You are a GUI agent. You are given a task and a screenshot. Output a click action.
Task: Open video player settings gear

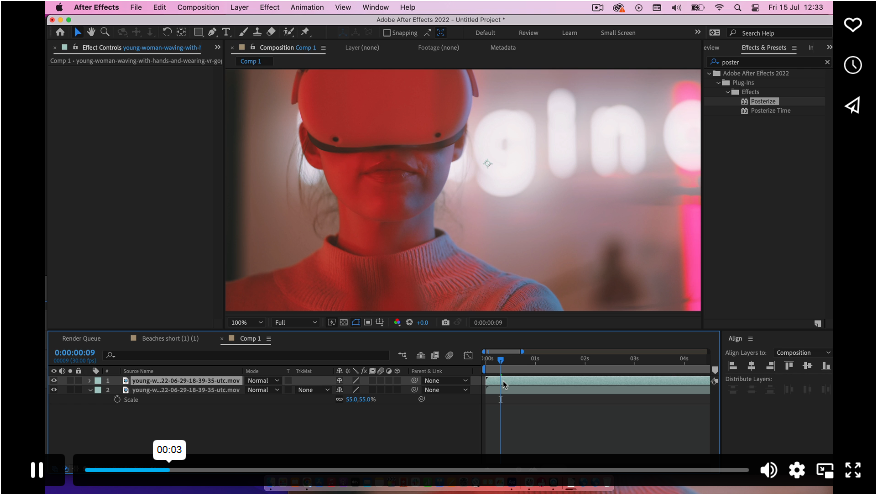tap(796, 470)
